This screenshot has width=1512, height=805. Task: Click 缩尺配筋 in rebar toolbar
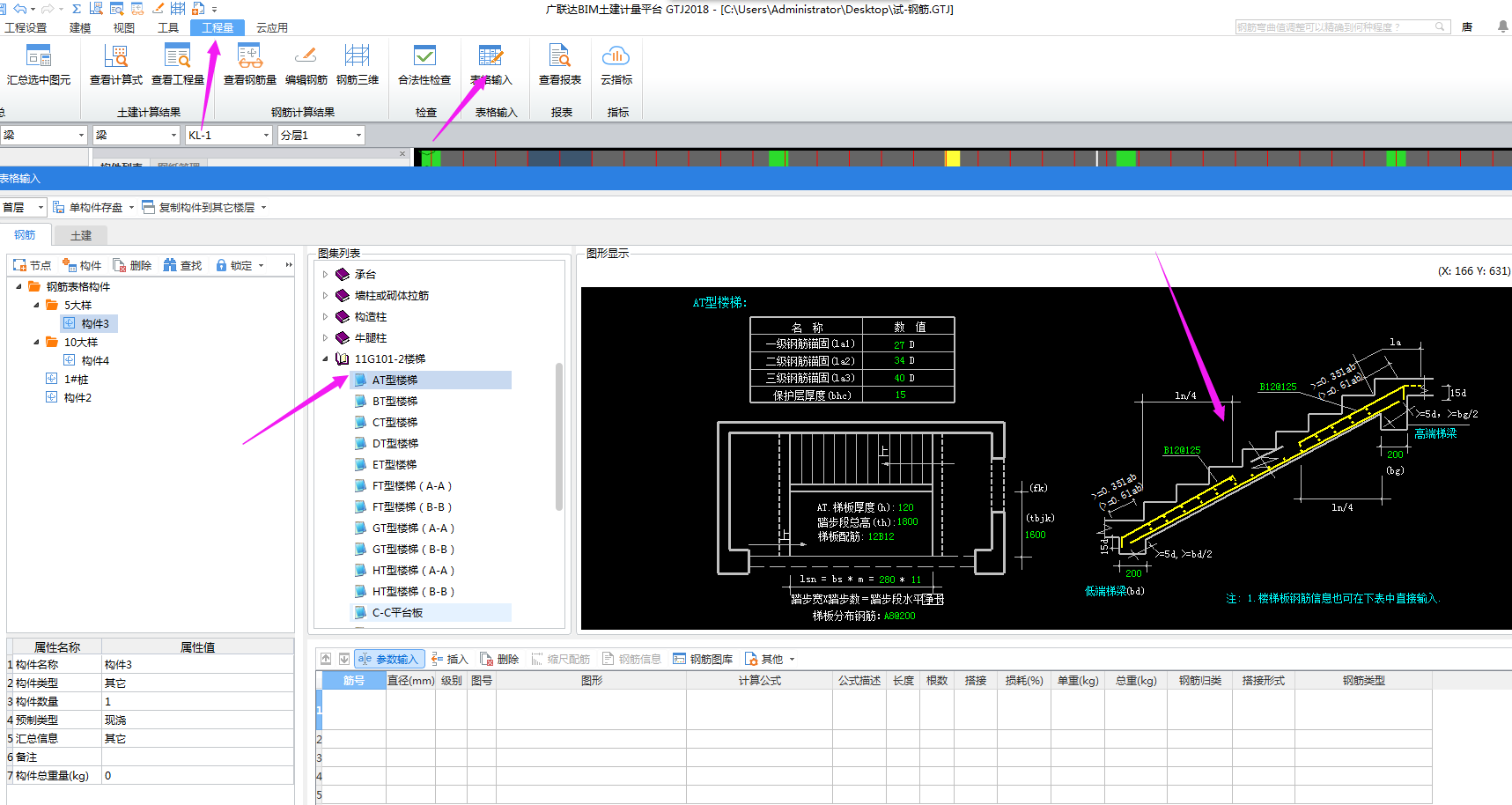(561, 659)
